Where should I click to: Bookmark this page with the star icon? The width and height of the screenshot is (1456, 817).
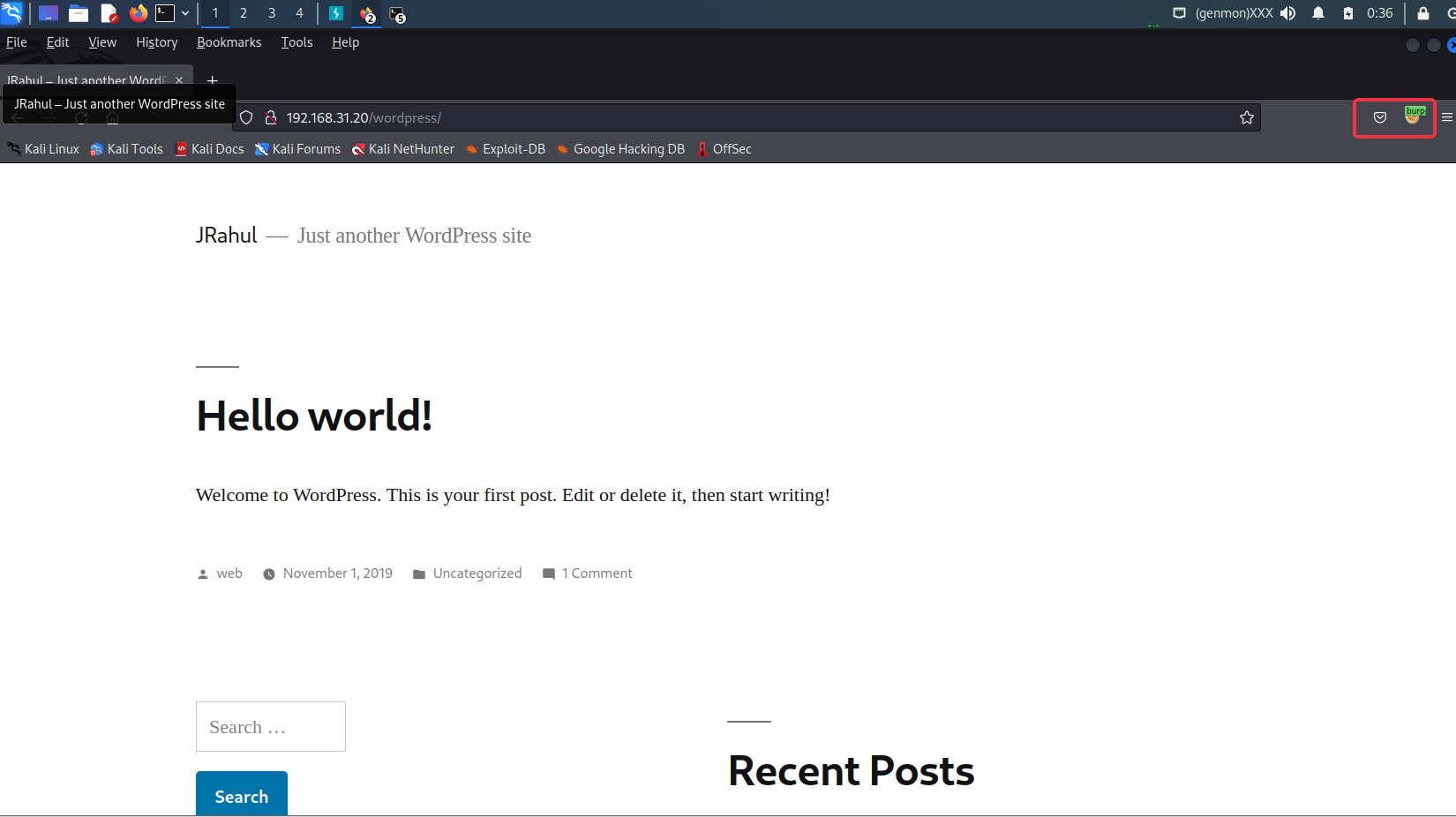(1246, 117)
